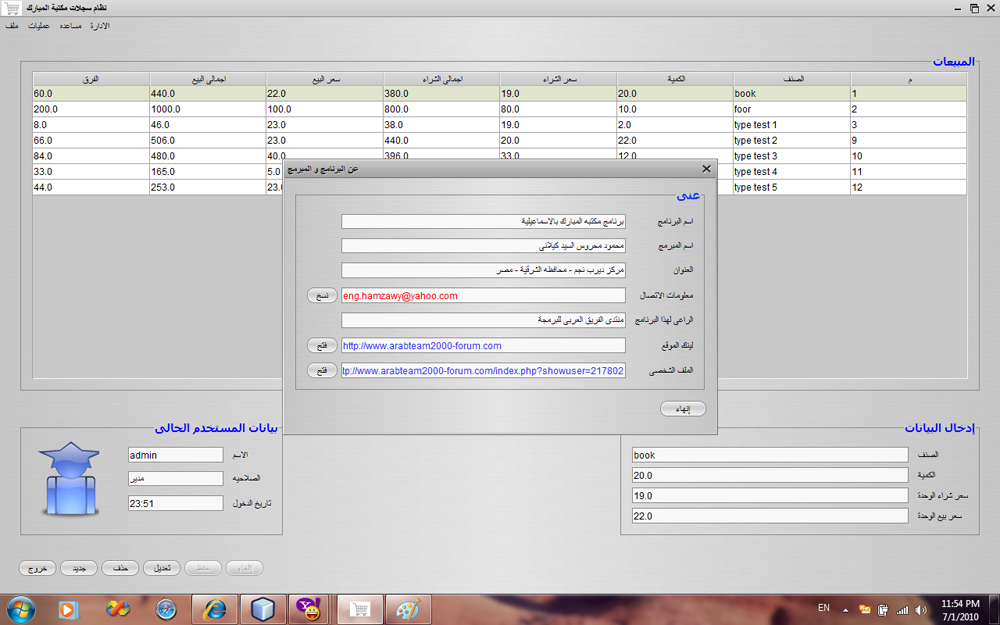The image size is (1000, 625).
Task: Open the الادارة menu
Action: (99, 26)
